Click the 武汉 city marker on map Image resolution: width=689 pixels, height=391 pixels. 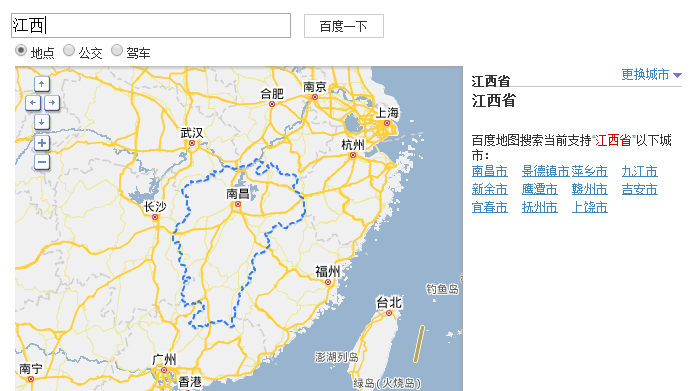192,143
